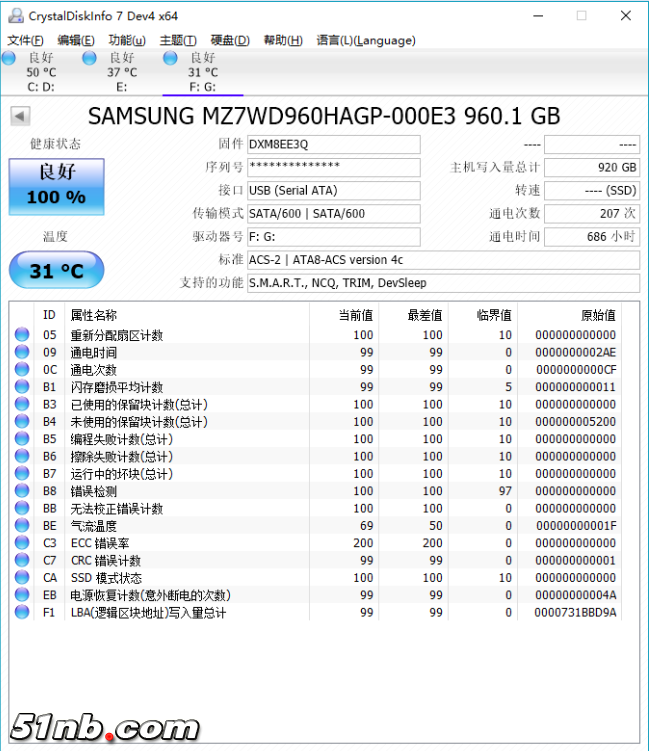Viewport: 649px width, 751px height.
Task: Open the 硬盘(D) menu
Action: point(230,40)
